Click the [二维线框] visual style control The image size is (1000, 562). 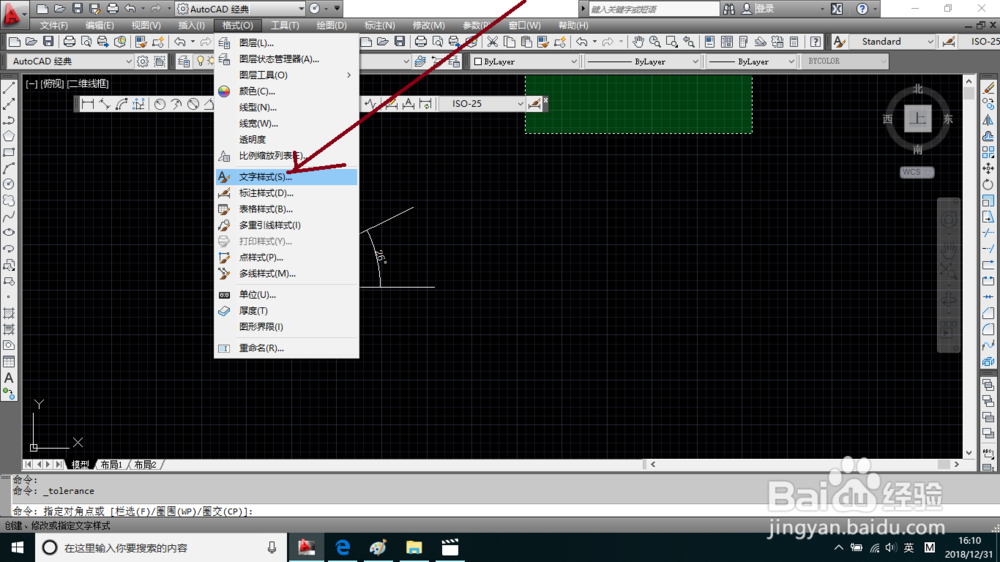point(88,84)
